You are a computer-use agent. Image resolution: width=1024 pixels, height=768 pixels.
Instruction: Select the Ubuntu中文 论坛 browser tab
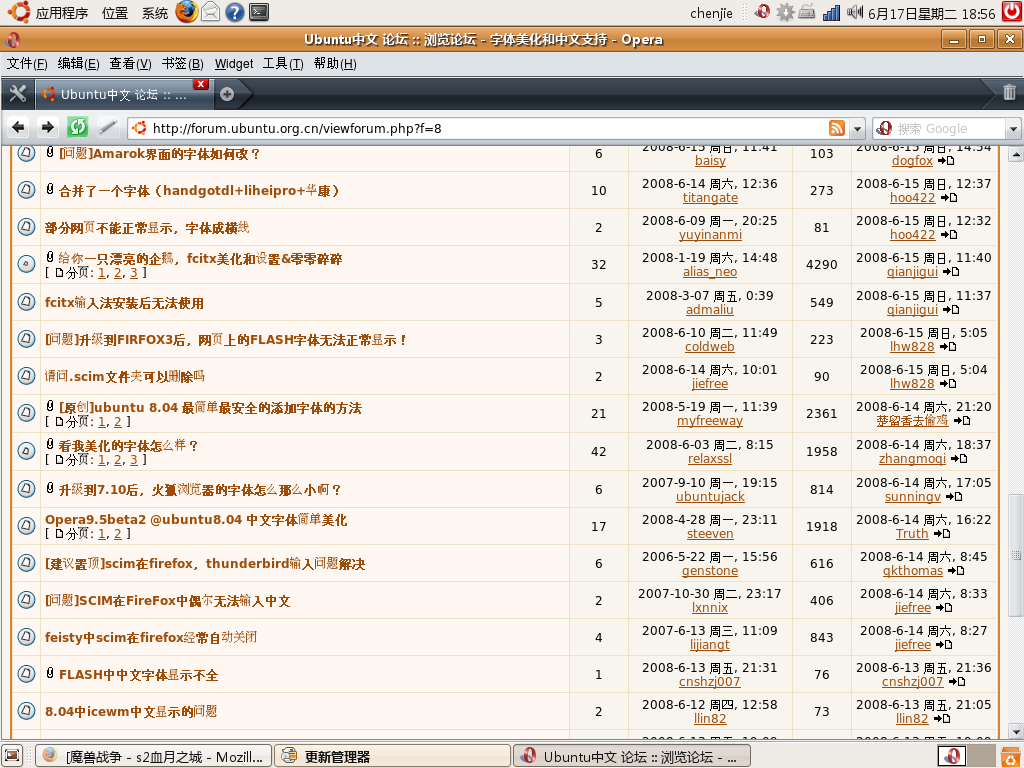[124, 95]
